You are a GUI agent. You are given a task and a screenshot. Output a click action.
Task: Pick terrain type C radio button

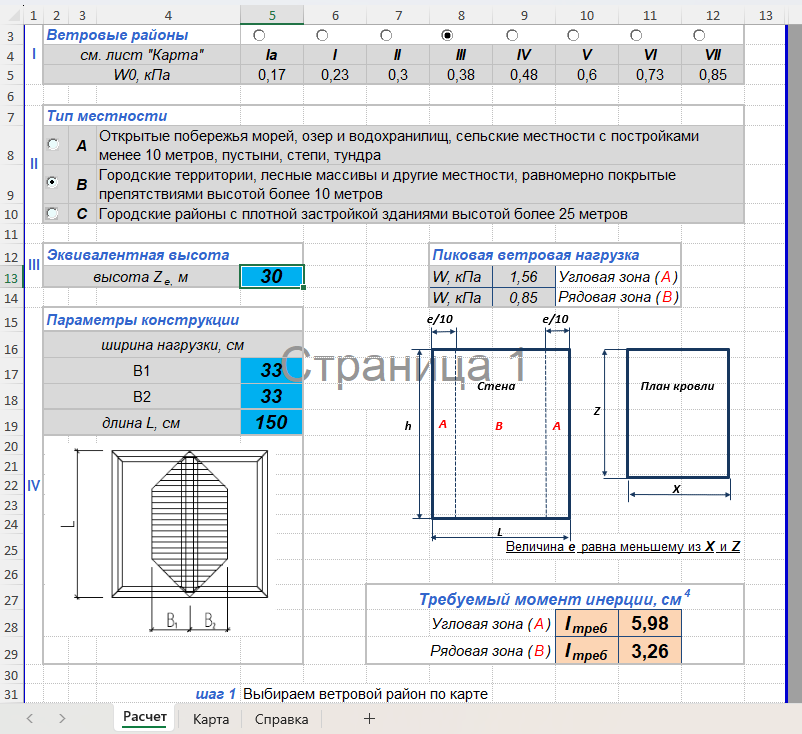pyautogui.click(x=52, y=213)
